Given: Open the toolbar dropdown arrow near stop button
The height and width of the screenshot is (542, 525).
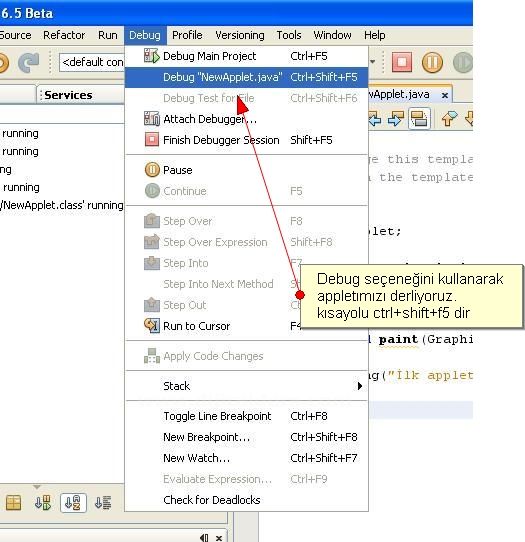Looking at the screenshot, I should click(373, 62).
